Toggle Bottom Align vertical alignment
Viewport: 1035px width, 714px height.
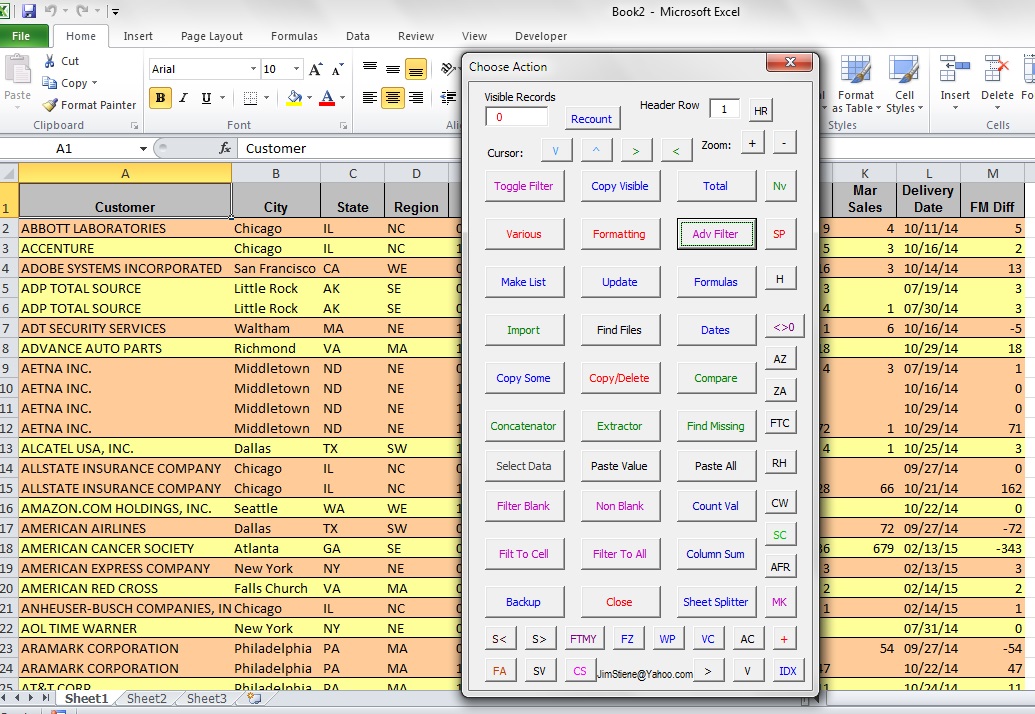pos(416,69)
